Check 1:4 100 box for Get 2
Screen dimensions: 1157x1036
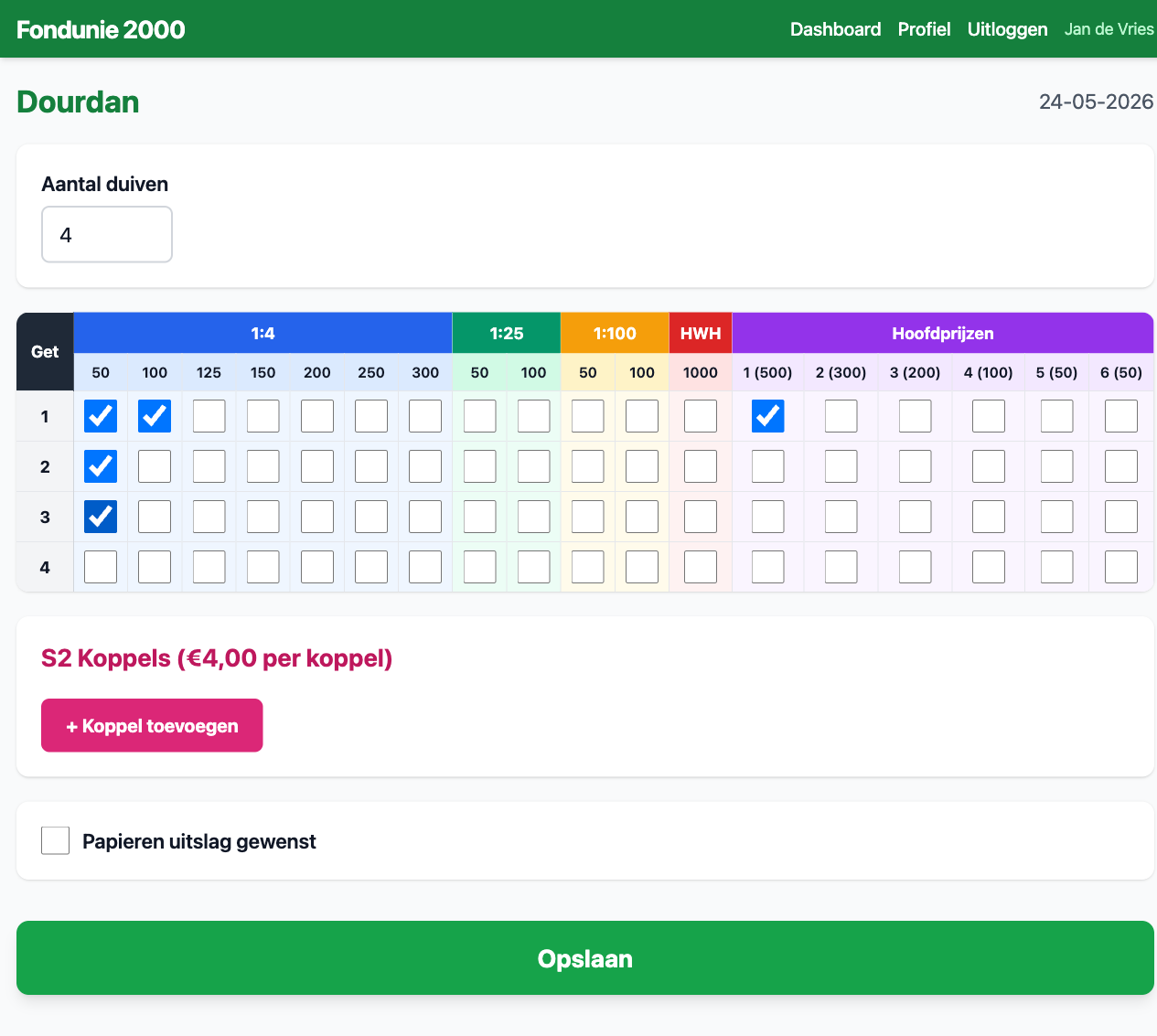click(x=155, y=466)
